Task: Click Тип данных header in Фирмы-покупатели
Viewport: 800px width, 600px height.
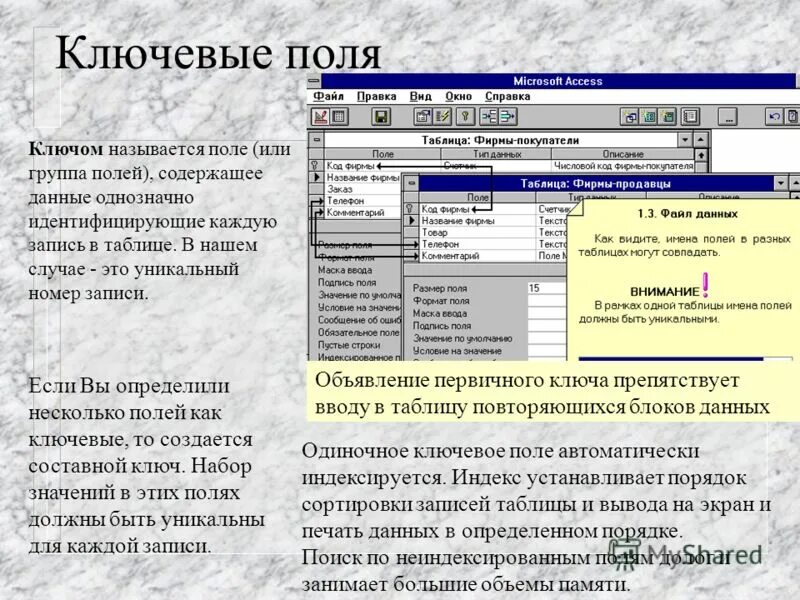Action: pyautogui.click(x=496, y=154)
